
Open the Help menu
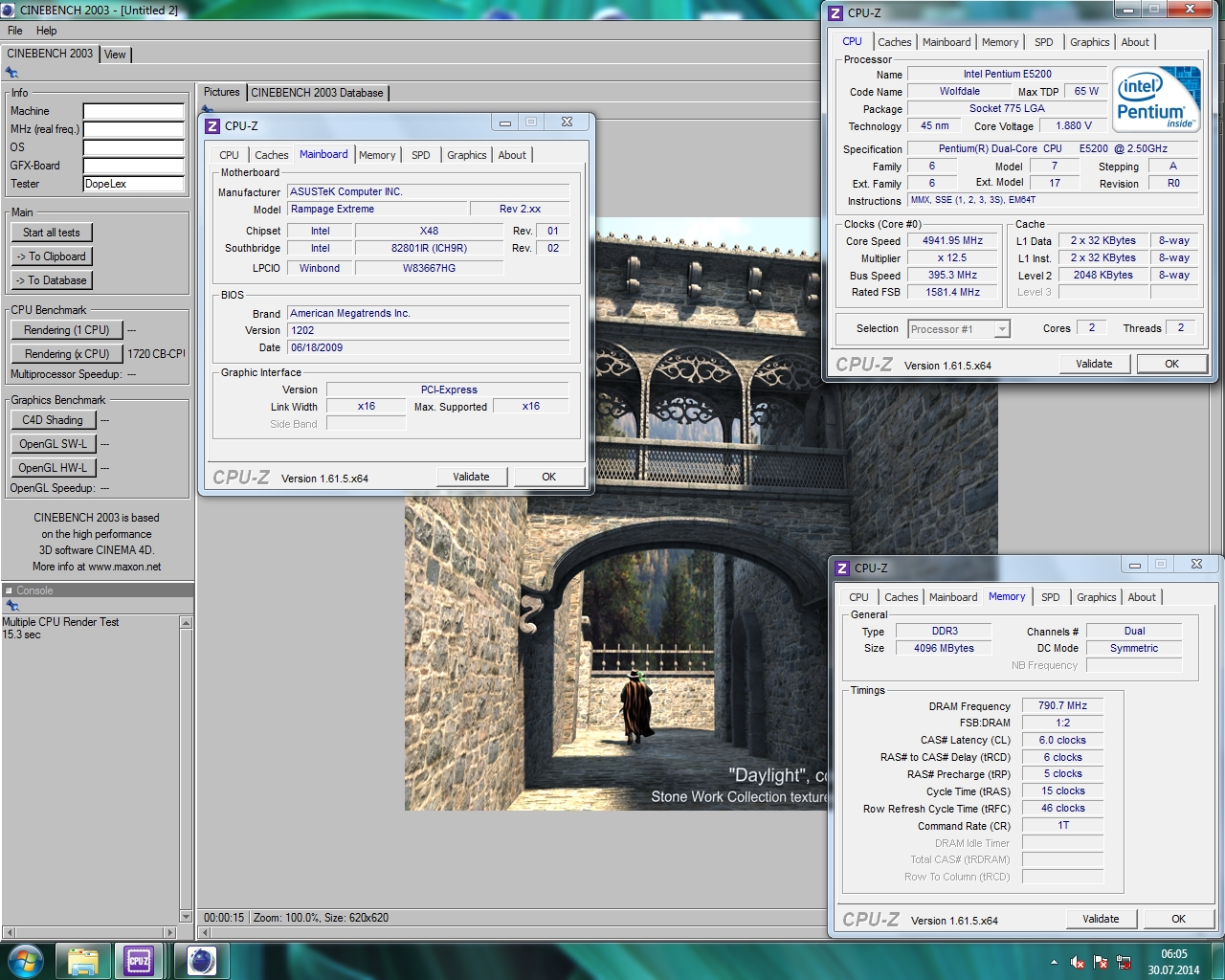point(46,31)
